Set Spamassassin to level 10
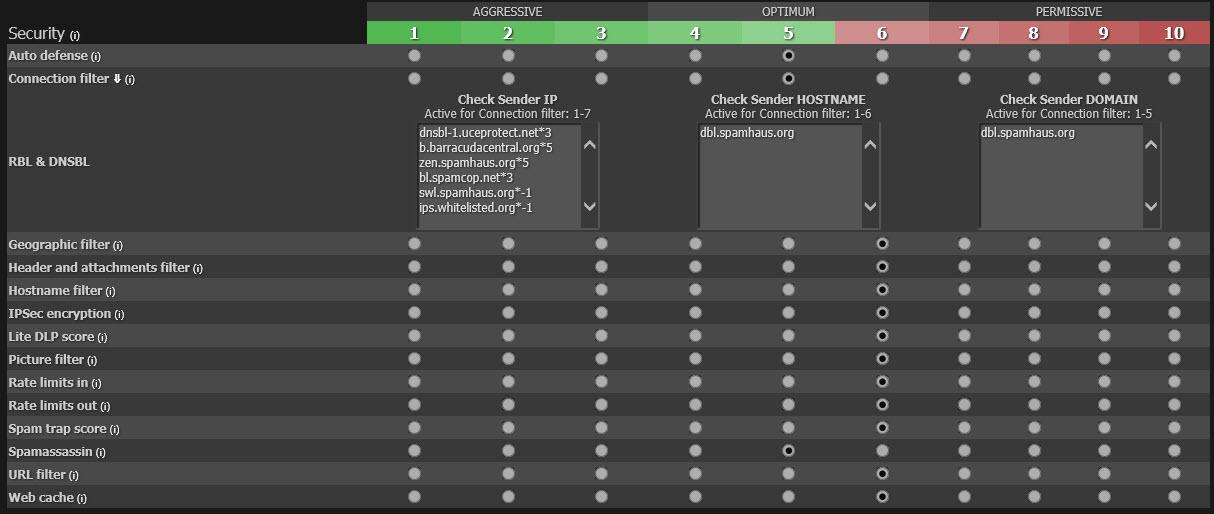The width and height of the screenshot is (1214, 514). coord(1174,451)
